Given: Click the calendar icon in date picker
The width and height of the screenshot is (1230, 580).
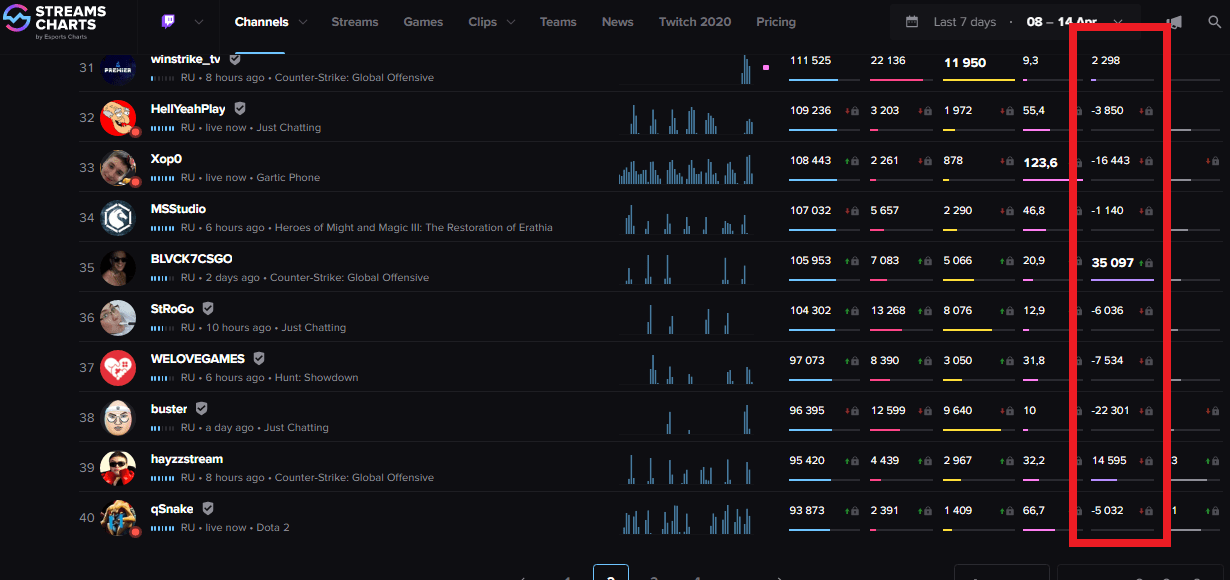Looking at the screenshot, I should click(912, 21).
